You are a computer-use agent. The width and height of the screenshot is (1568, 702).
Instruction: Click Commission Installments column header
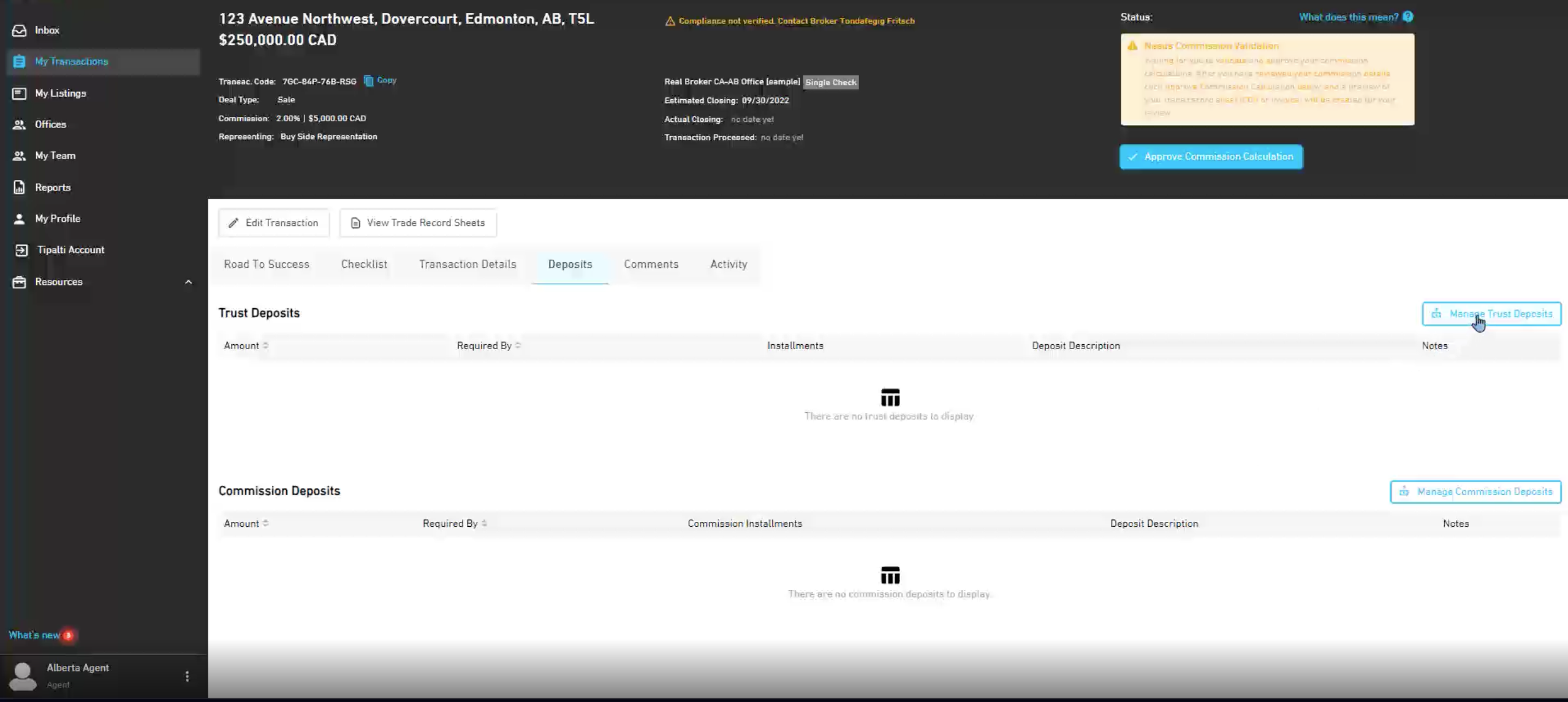[x=744, y=524]
